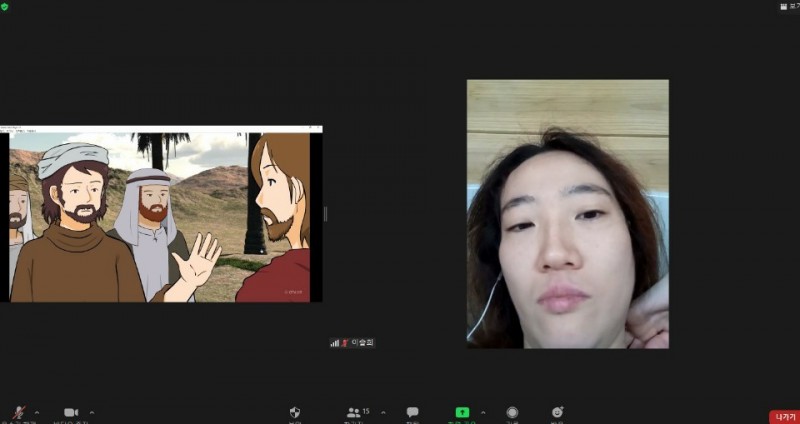This screenshot has height=424, width=800.
Task: Expand audio options arrow beside microphone
Action: click(37, 412)
